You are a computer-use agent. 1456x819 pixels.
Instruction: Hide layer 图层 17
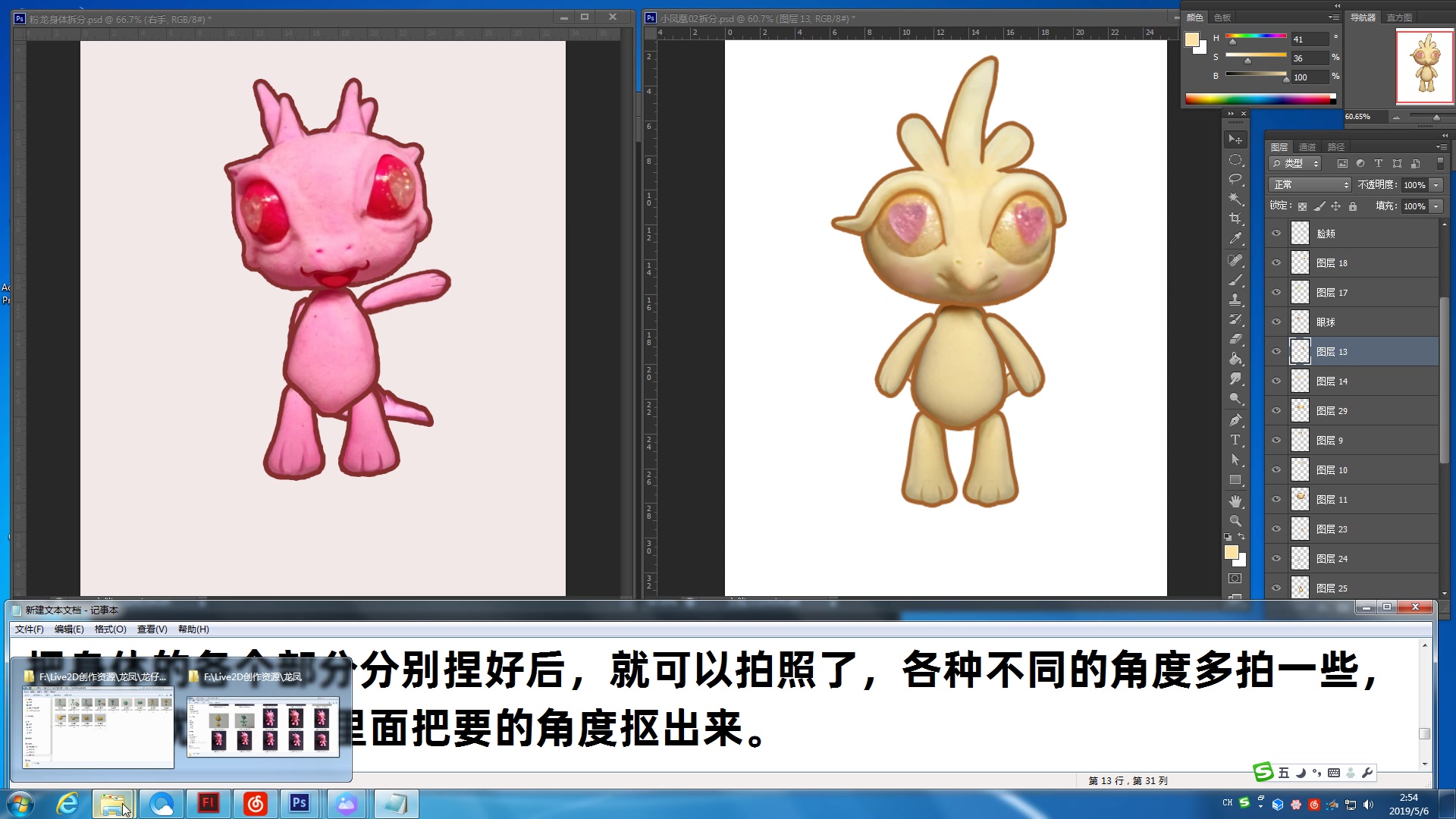[1276, 293]
